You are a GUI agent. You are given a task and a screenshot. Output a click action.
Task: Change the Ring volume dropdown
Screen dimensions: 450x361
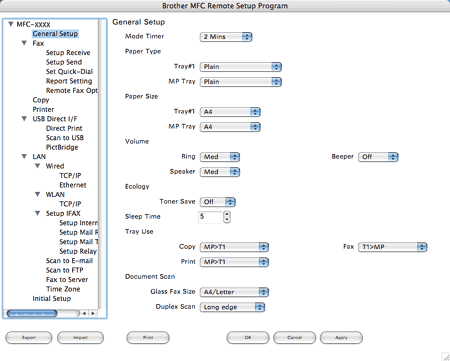[220, 157]
